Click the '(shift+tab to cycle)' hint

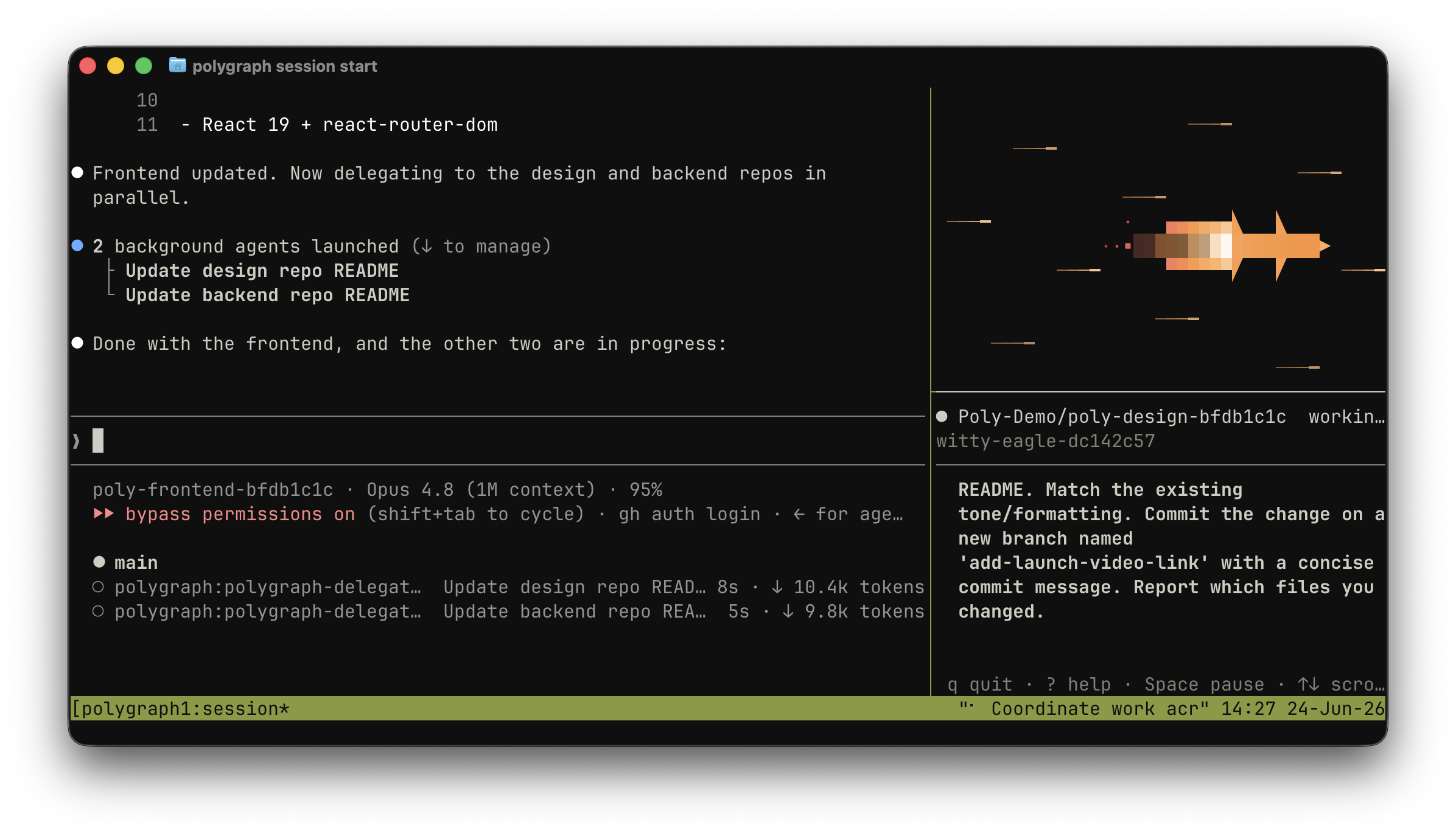tap(475, 514)
